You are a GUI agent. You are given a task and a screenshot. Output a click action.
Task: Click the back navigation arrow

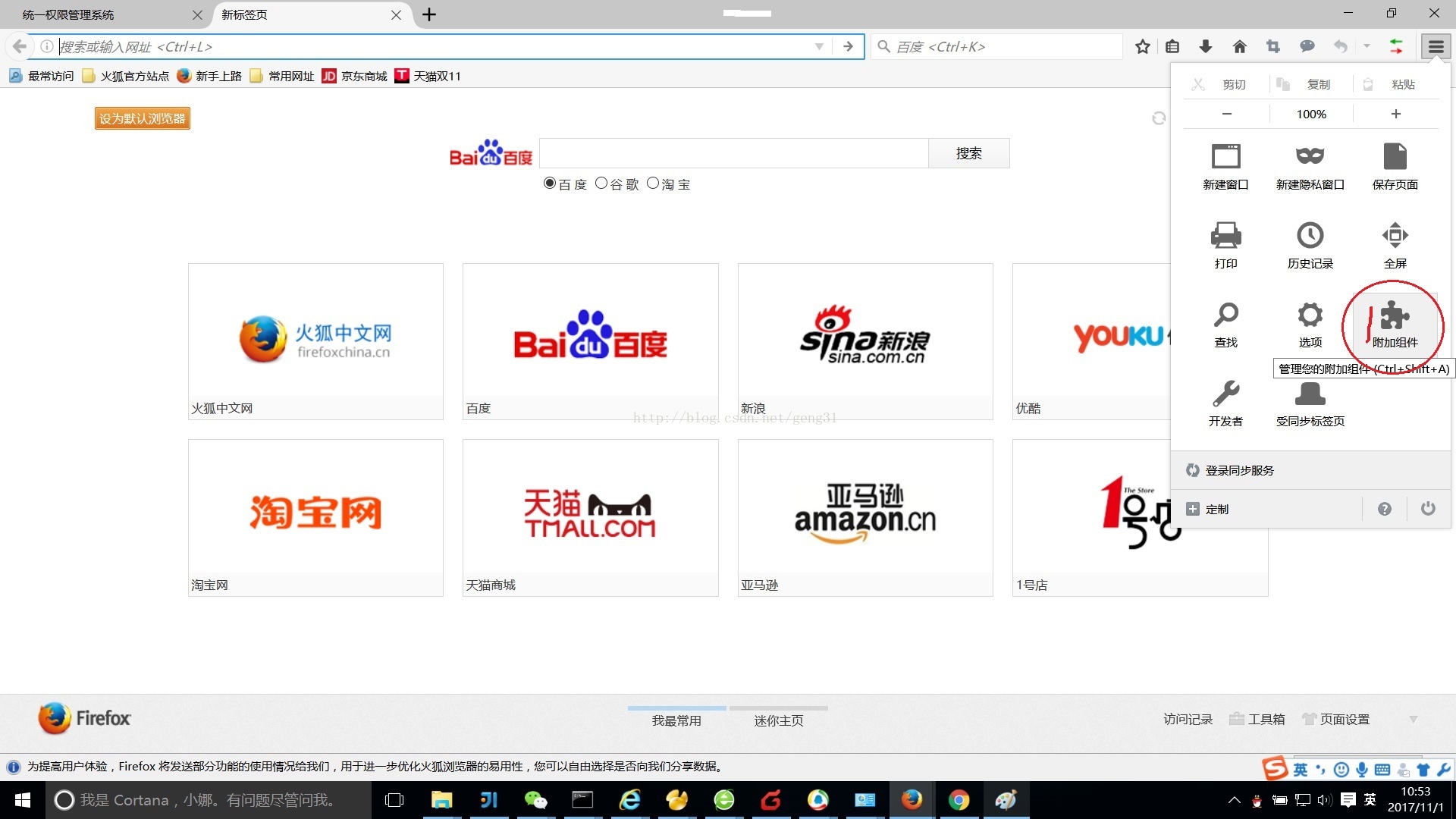[20, 47]
